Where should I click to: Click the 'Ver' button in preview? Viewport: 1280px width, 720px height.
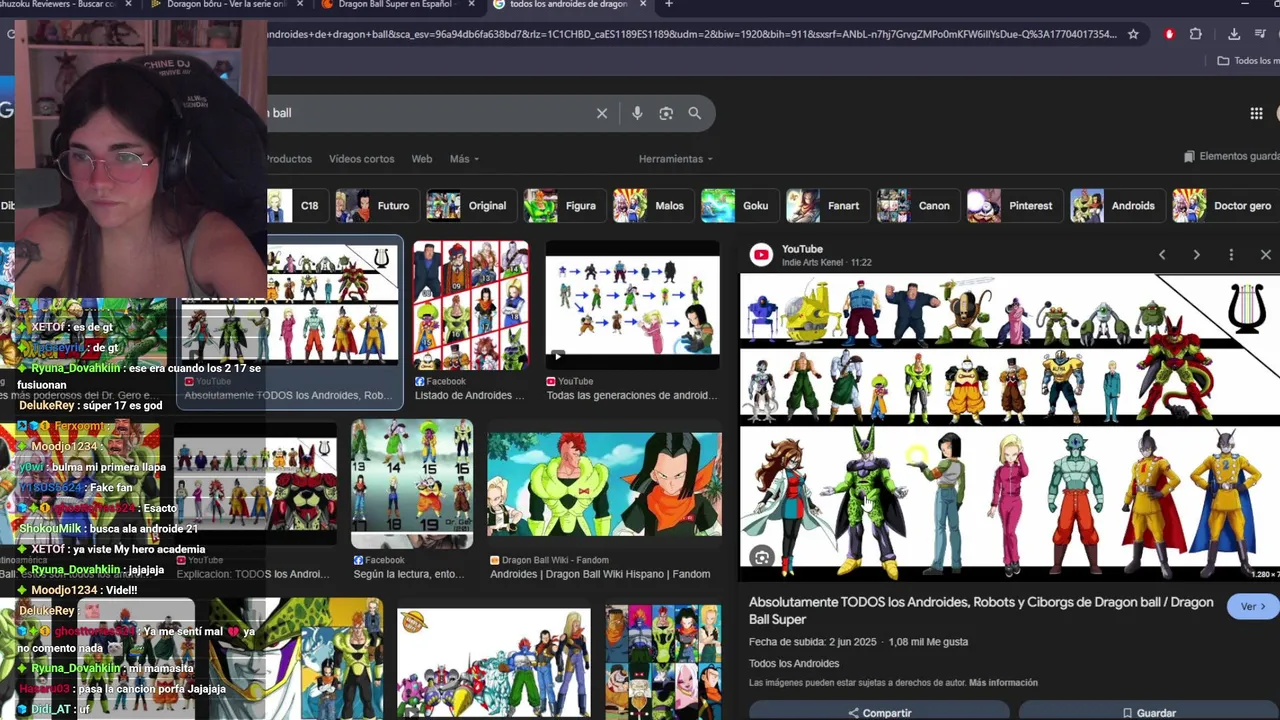tap(1252, 607)
